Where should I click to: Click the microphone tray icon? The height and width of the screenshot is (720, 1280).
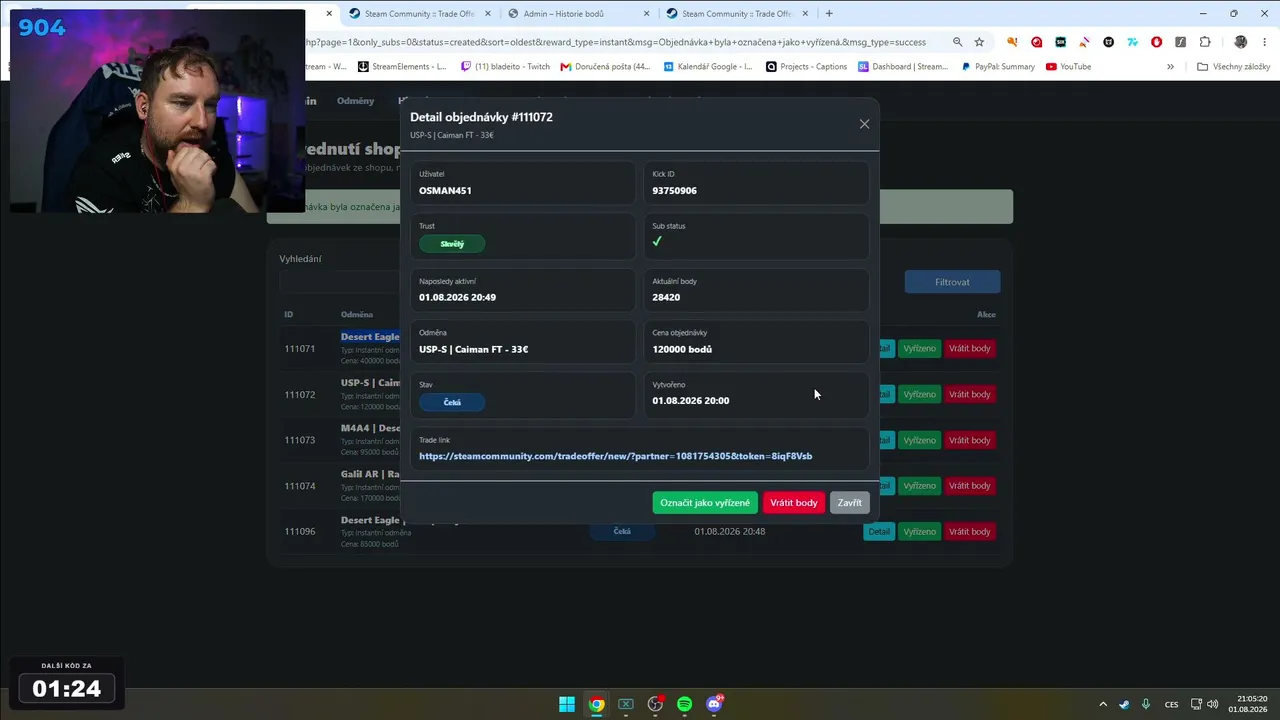coord(1146,704)
